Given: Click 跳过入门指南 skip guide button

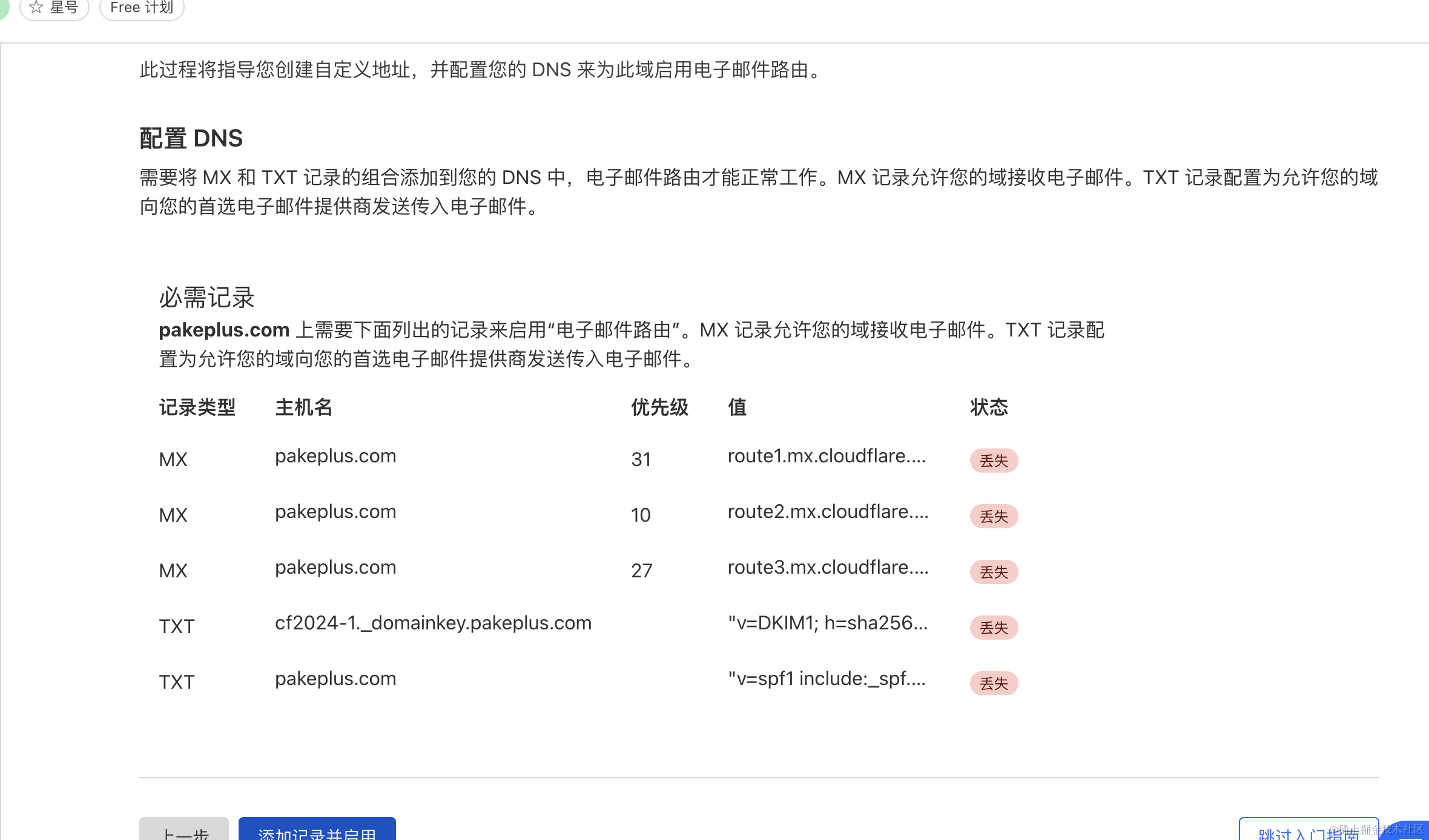Looking at the screenshot, I should click(x=1308, y=832).
